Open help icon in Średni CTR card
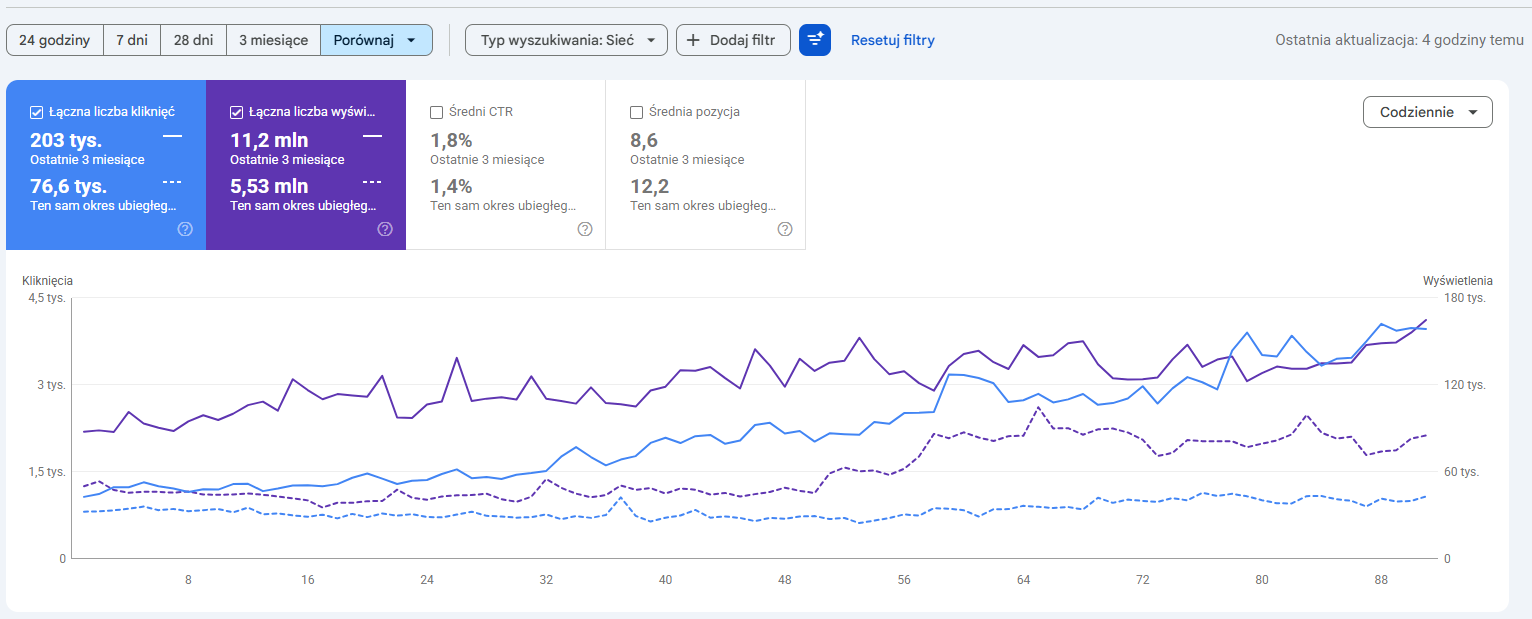This screenshot has width=1532, height=619. [585, 229]
